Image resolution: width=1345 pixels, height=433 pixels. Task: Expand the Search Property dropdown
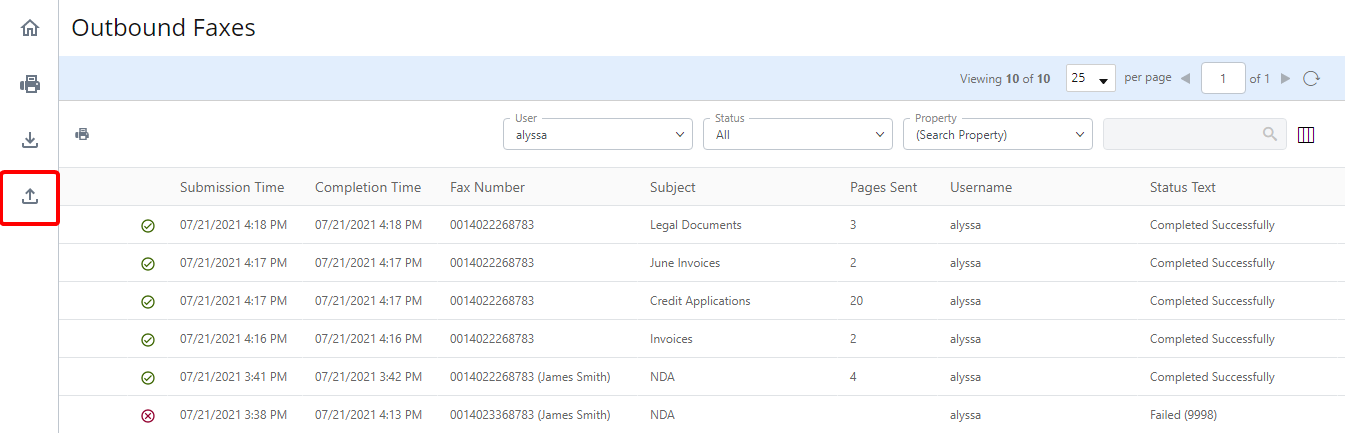click(x=997, y=134)
